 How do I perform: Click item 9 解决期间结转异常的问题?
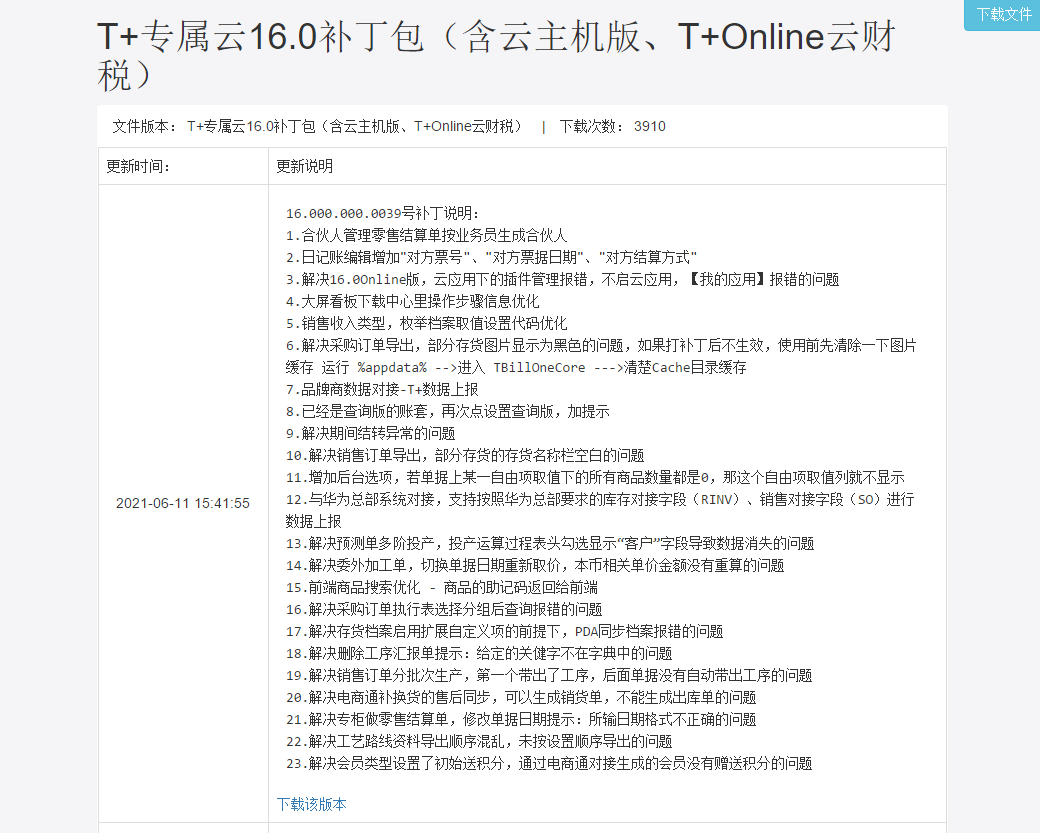click(x=371, y=432)
